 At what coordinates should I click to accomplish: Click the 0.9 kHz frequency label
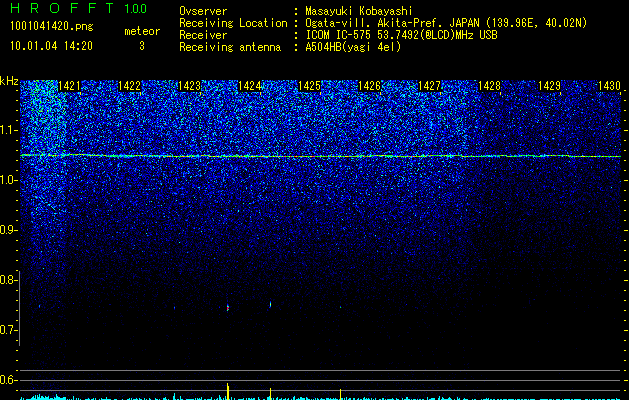pyautogui.click(x=7, y=230)
